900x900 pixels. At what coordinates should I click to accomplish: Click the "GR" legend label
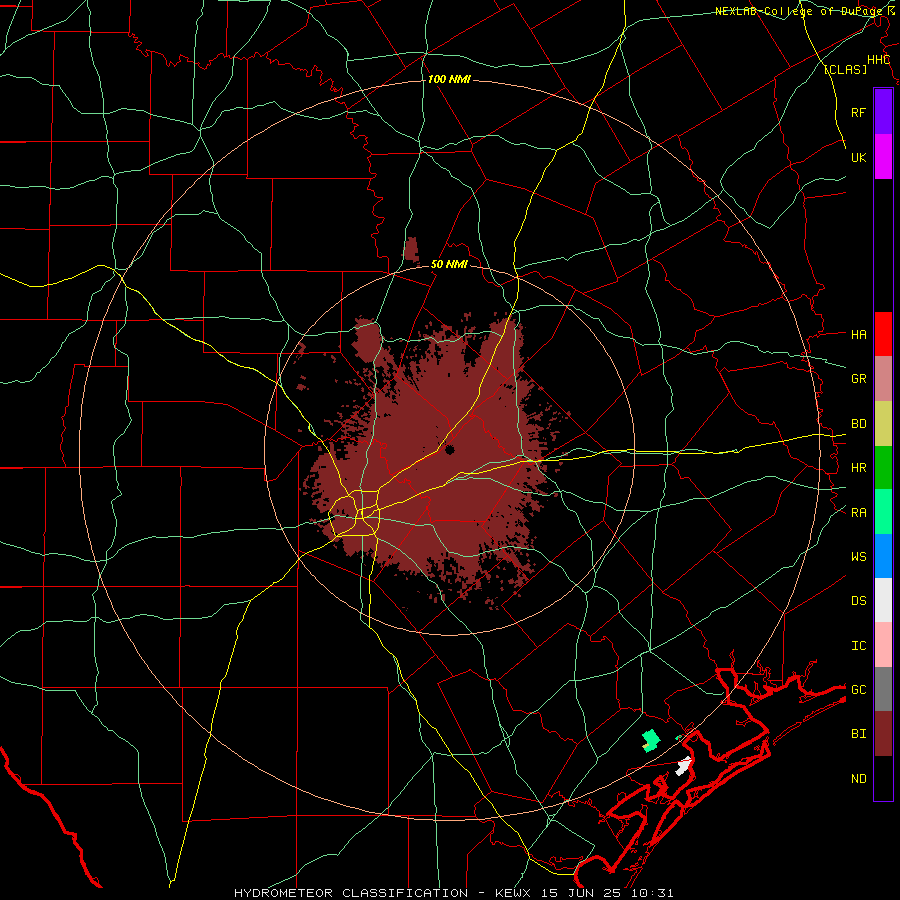(x=858, y=379)
